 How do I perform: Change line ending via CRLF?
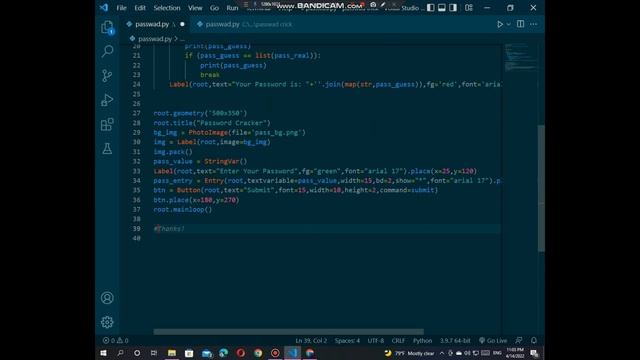click(x=398, y=340)
